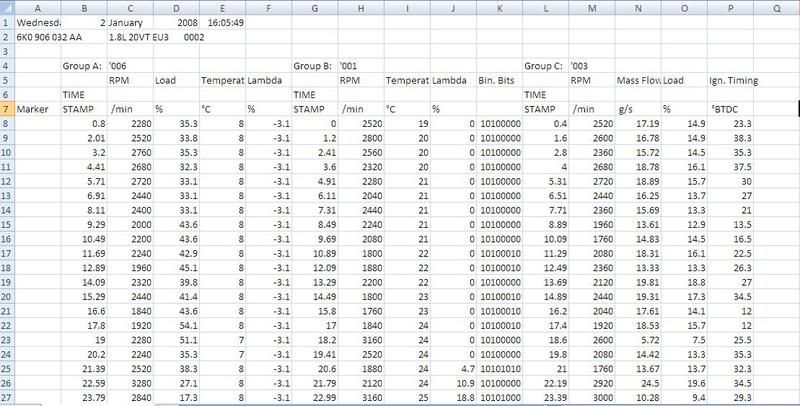Select the 'Group A:' label cell
This screenshot has width=800, height=406.
[x=84, y=66]
